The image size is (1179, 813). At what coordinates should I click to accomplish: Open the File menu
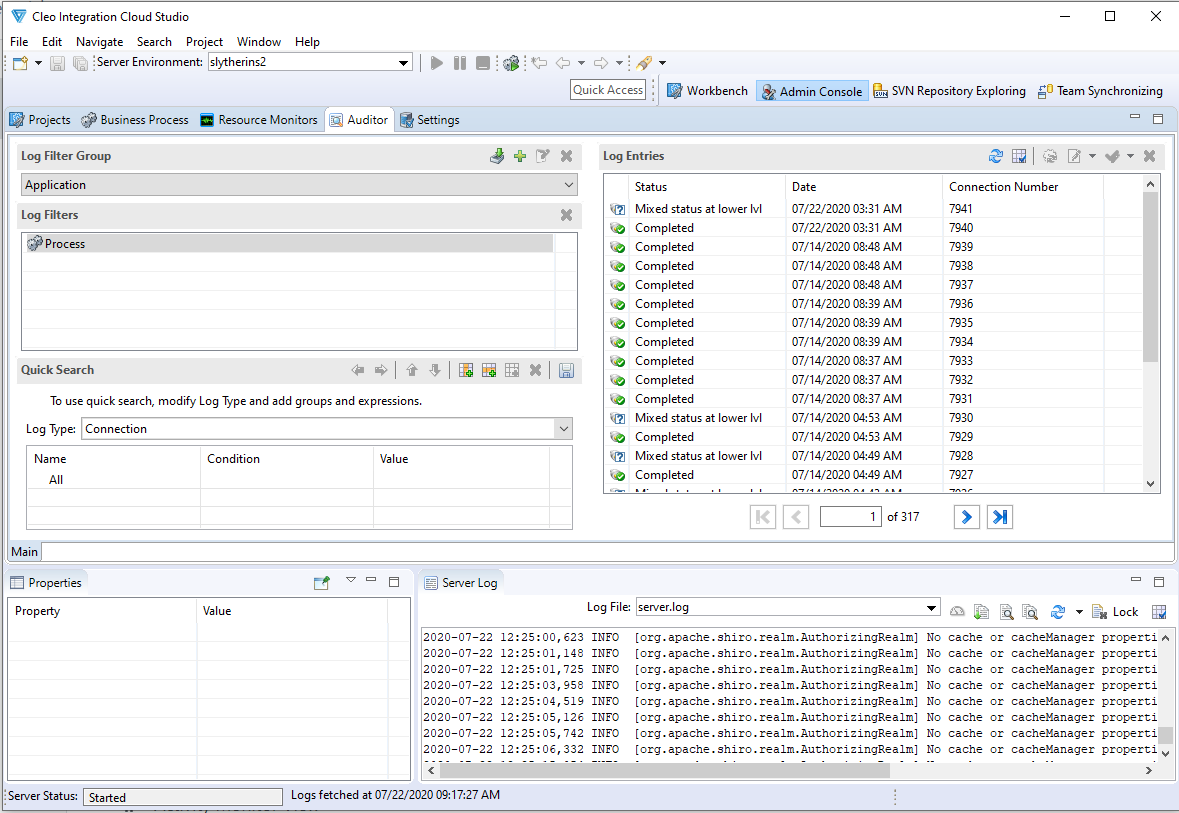(x=20, y=42)
